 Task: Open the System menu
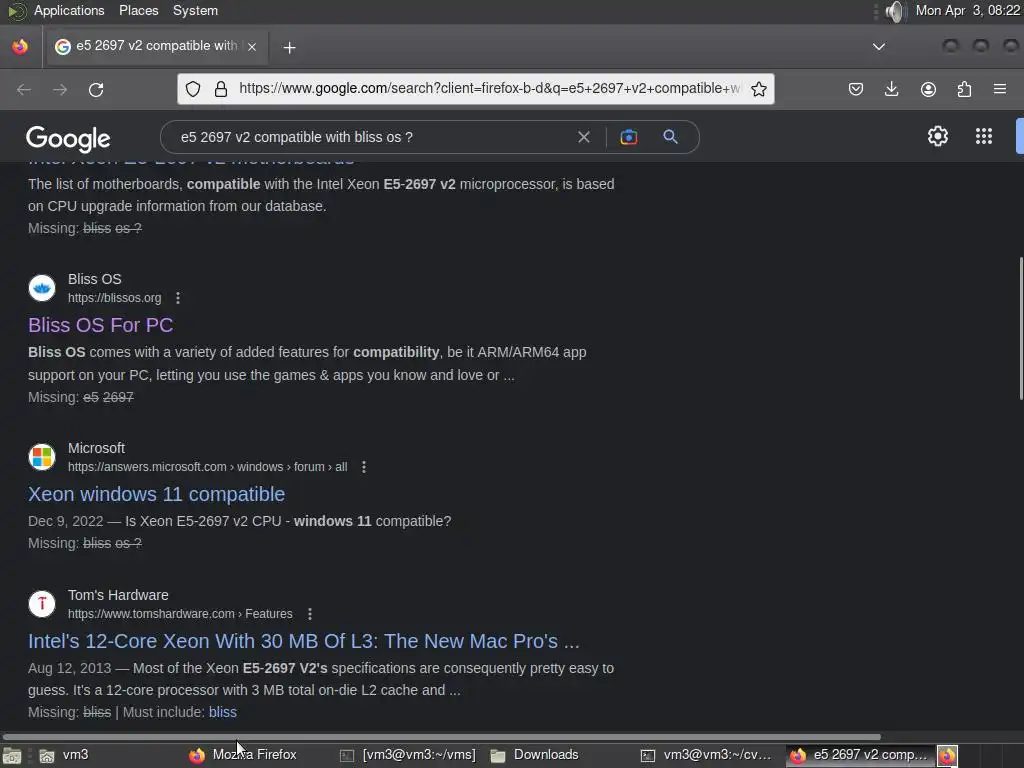coord(195,10)
